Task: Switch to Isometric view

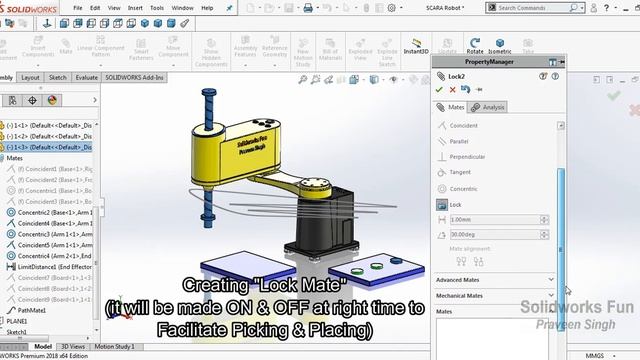Action: point(500,46)
